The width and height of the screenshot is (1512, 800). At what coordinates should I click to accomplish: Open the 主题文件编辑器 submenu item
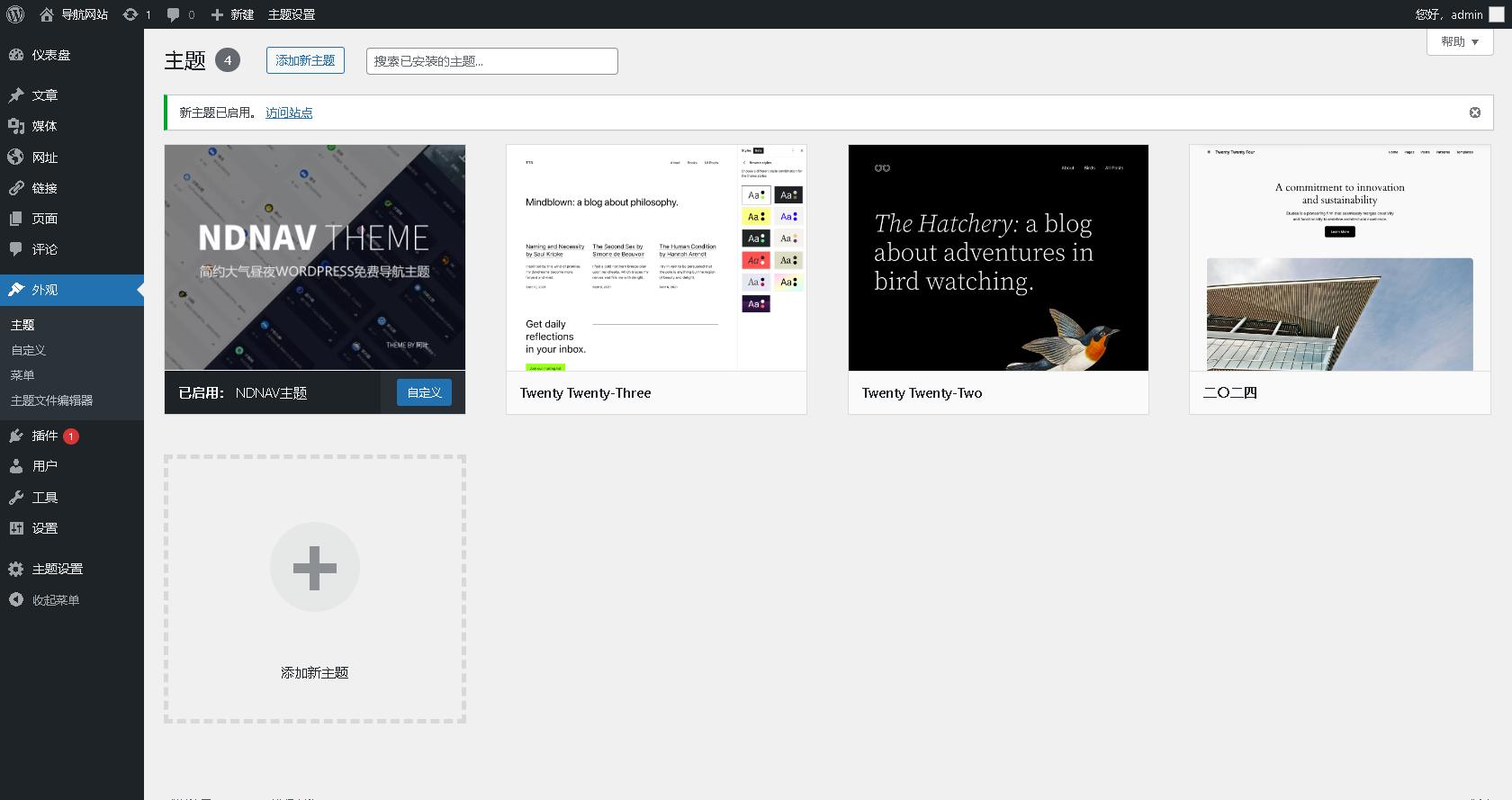click(x=52, y=400)
